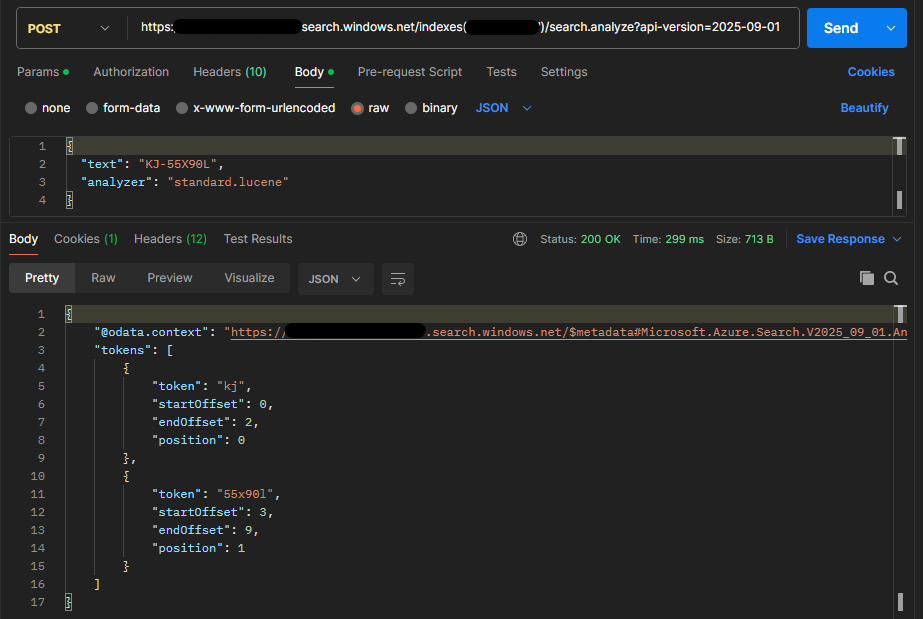This screenshot has height=619, width=923.
Task: Copy the response body with copy icon
Action: 867,278
